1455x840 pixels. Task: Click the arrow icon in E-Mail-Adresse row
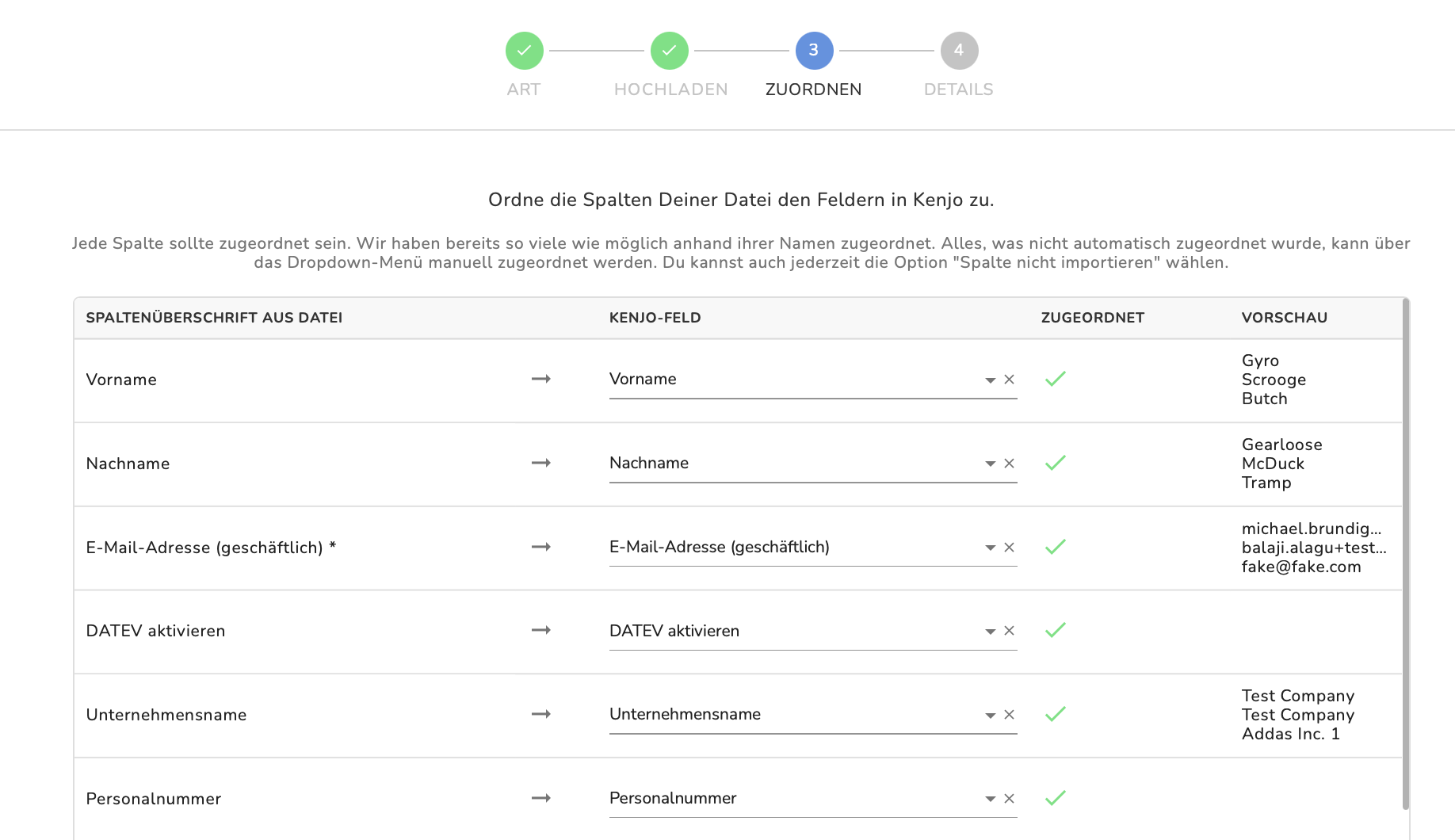[x=541, y=547]
